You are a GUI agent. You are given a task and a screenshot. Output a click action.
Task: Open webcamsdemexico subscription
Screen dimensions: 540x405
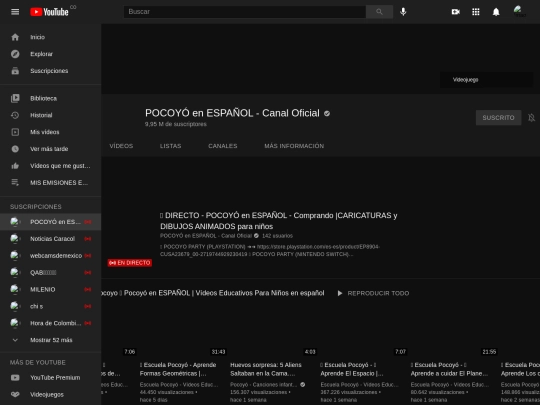50,256
